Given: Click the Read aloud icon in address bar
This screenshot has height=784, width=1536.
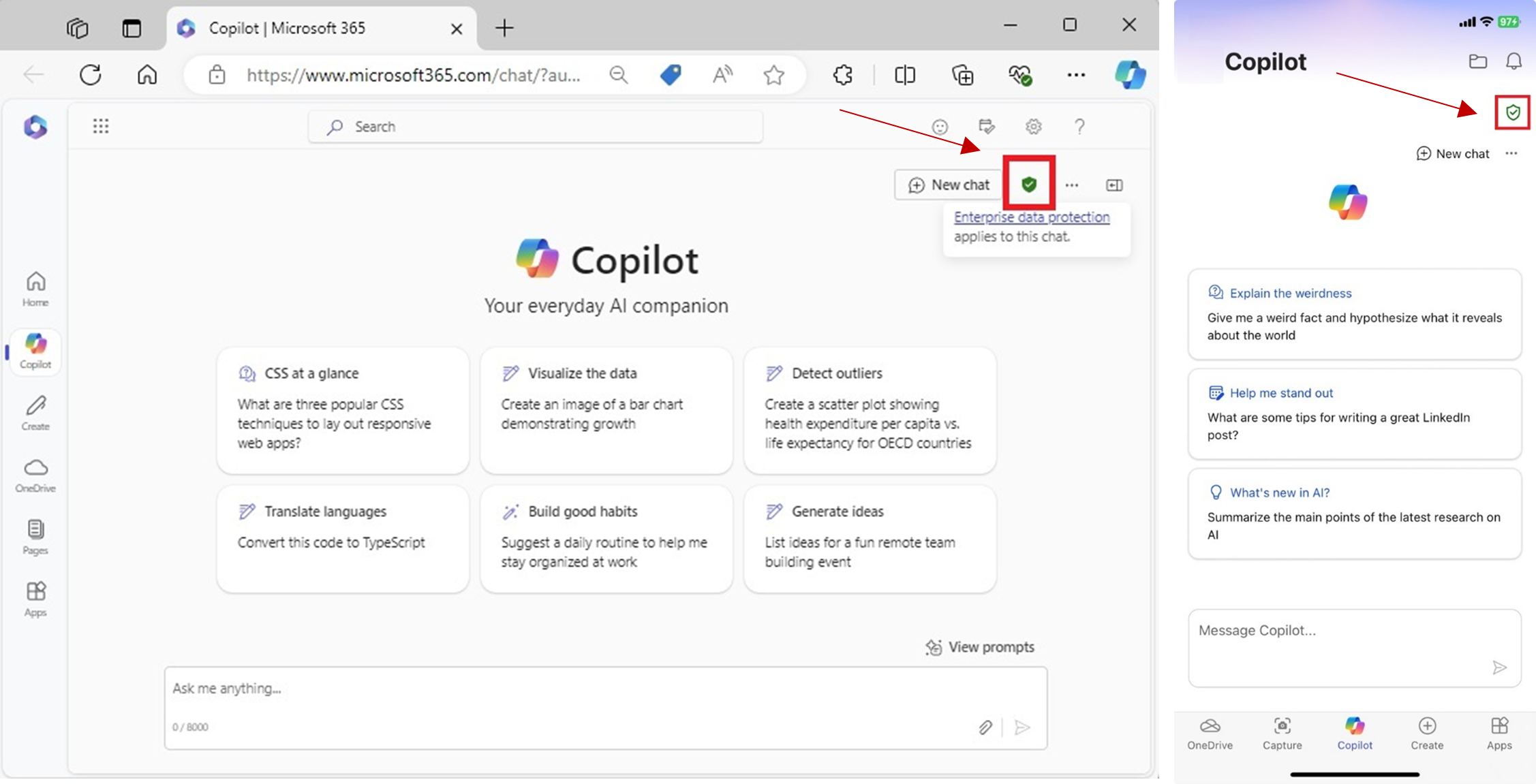Looking at the screenshot, I should tap(722, 74).
